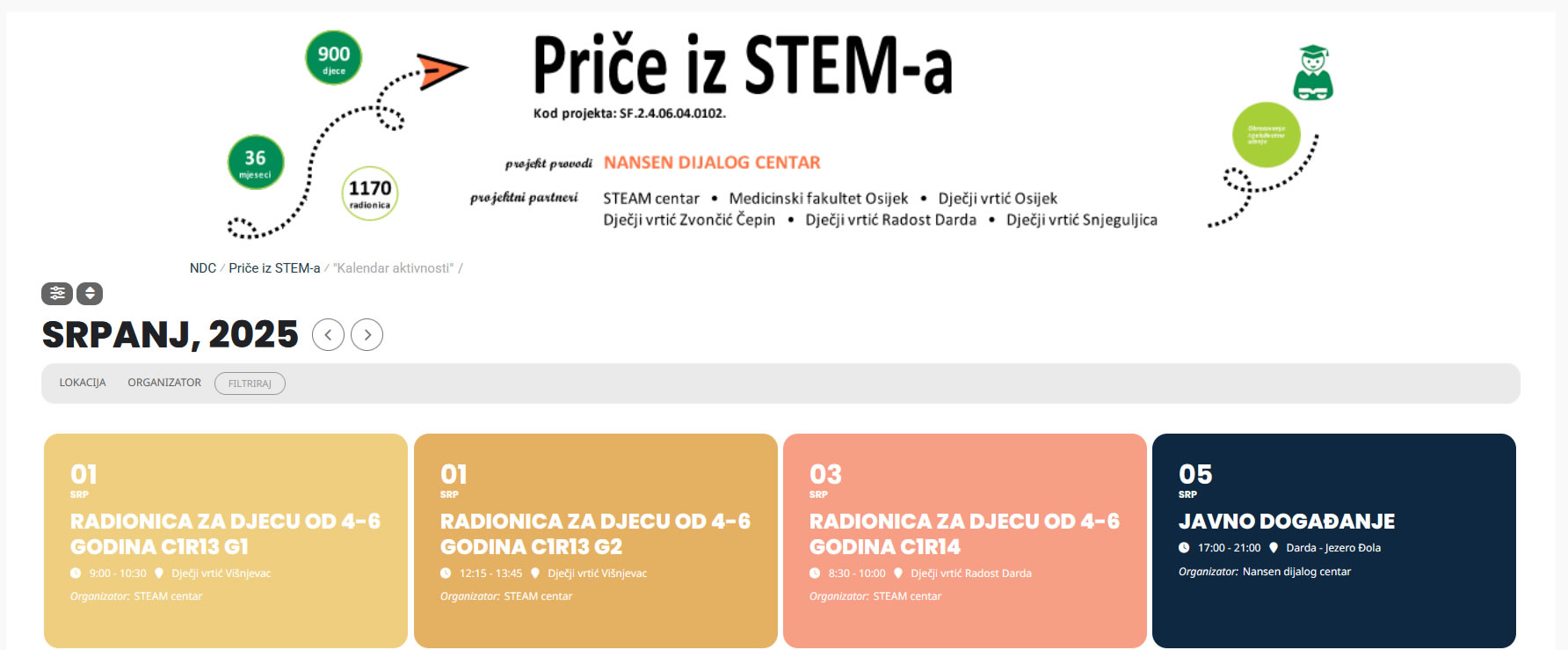
Task: Click the graduate student icon in banner
Action: (1313, 72)
